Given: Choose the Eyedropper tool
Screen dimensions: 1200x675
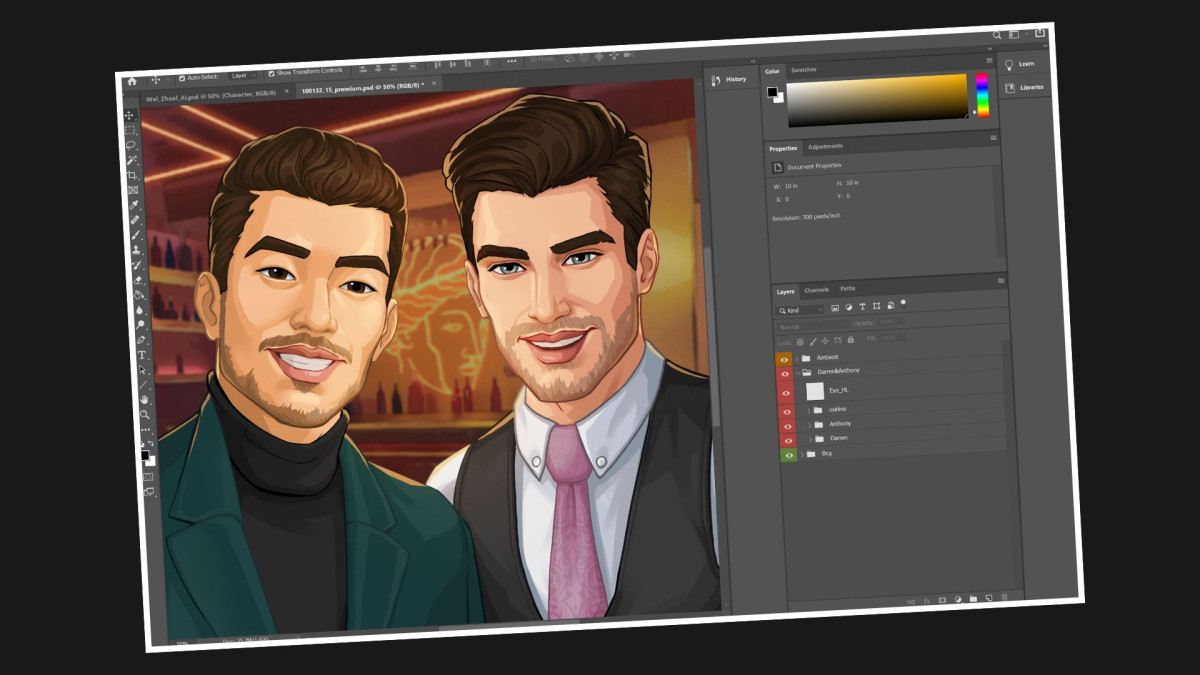Looking at the screenshot, I should [134, 205].
